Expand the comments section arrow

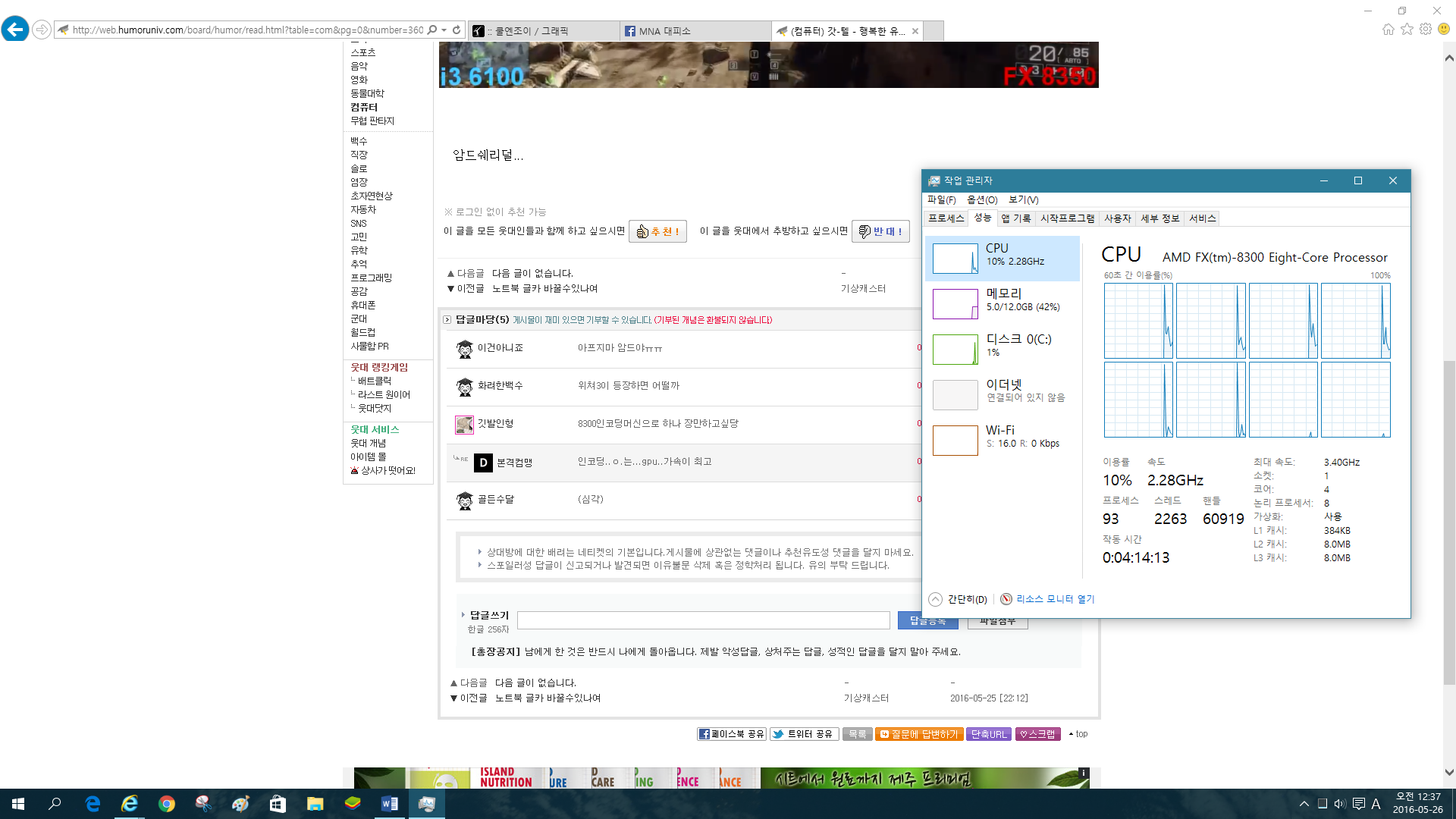point(447,320)
